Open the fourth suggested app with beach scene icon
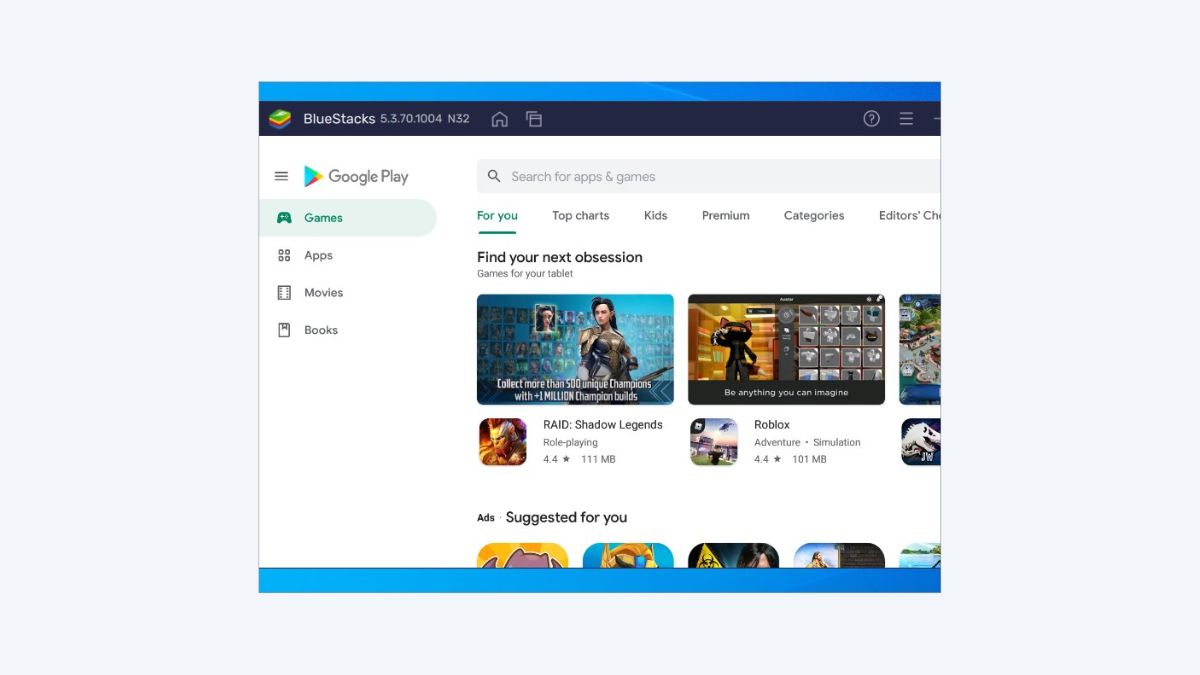 (839, 555)
